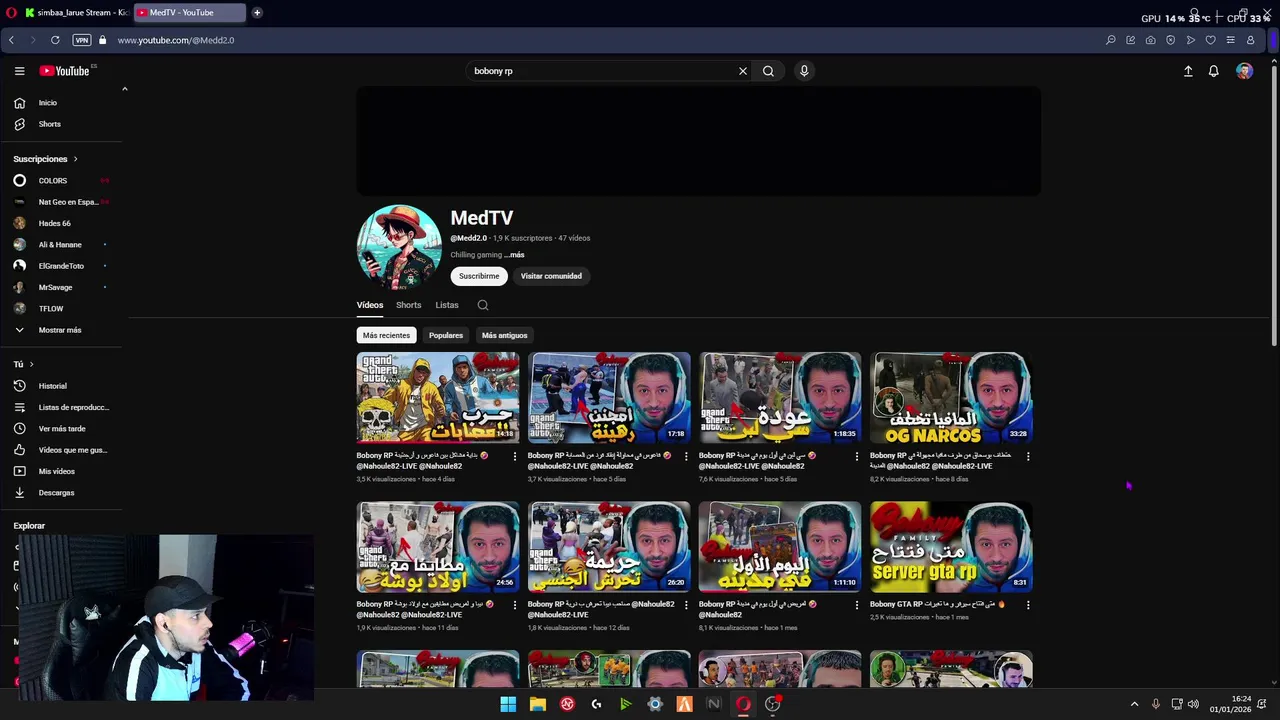Show hidden system tray icons
Viewport: 1280px width, 720px height.
[1134, 704]
